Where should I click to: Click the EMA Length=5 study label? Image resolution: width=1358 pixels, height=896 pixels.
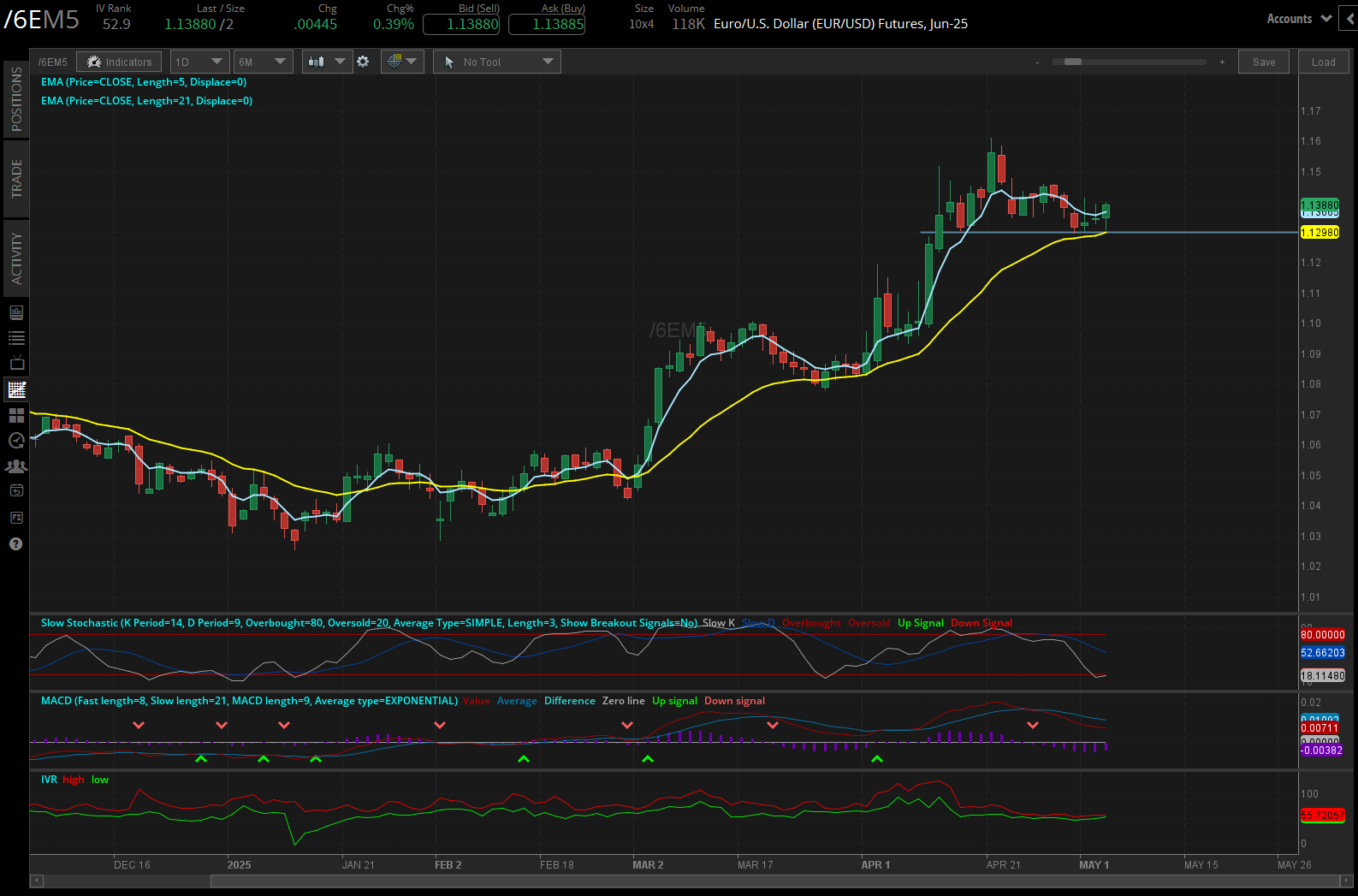(144, 82)
